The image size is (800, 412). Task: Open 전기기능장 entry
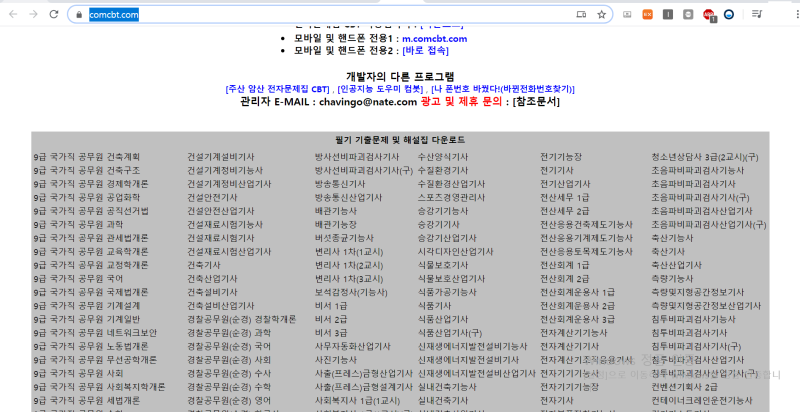pos(561,157)
